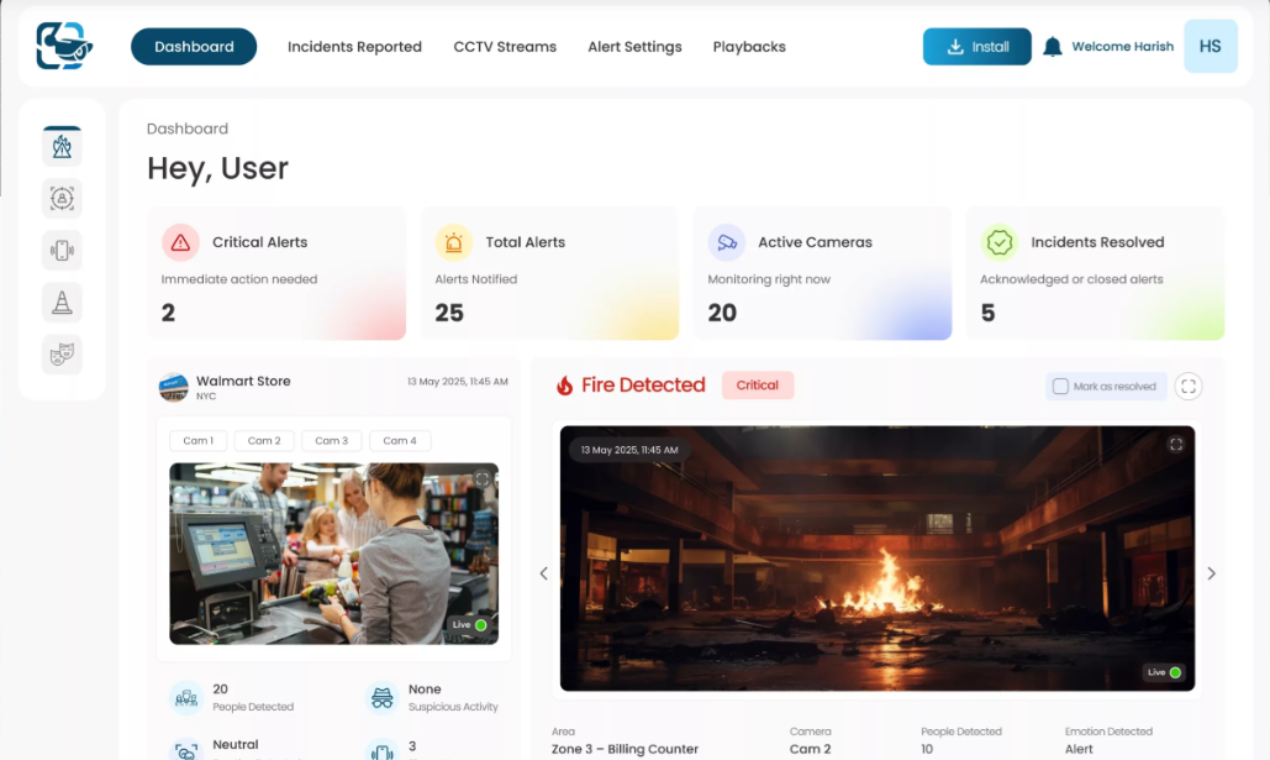The width and height of the screenshot is (1270, 760).
Task: Open the face recognition sidebar icon
Action: tap(62, 199)
